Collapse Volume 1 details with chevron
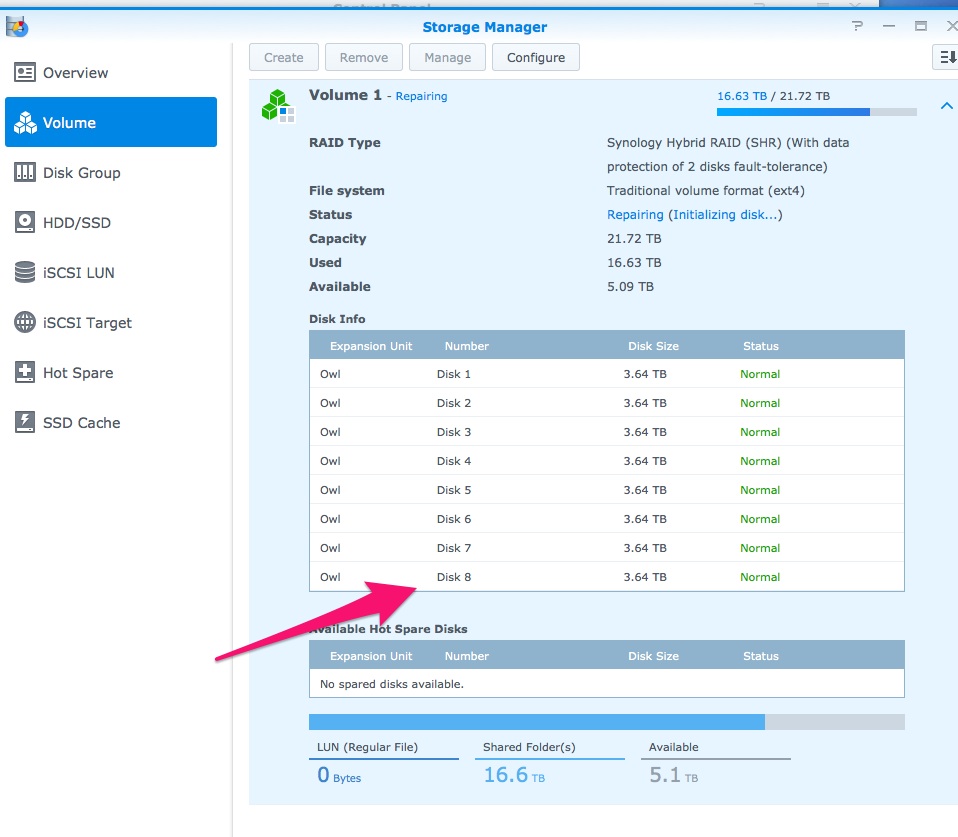Image resolution: width=958 pixels, height=837 pixels. 946,106
